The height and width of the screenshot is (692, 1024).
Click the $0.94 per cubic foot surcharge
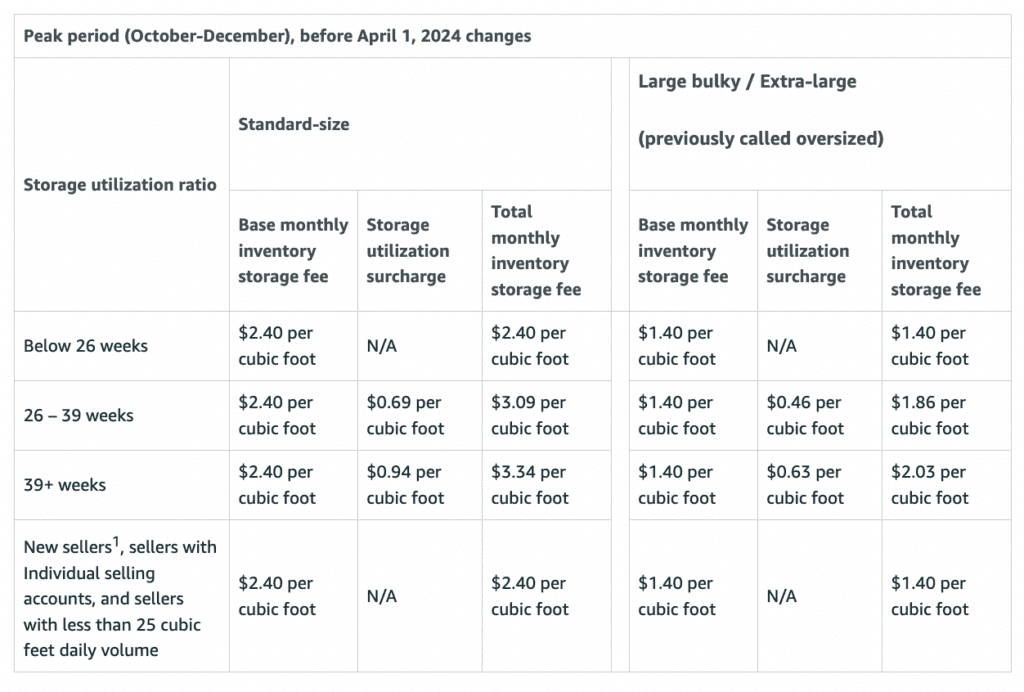[405, 485]
